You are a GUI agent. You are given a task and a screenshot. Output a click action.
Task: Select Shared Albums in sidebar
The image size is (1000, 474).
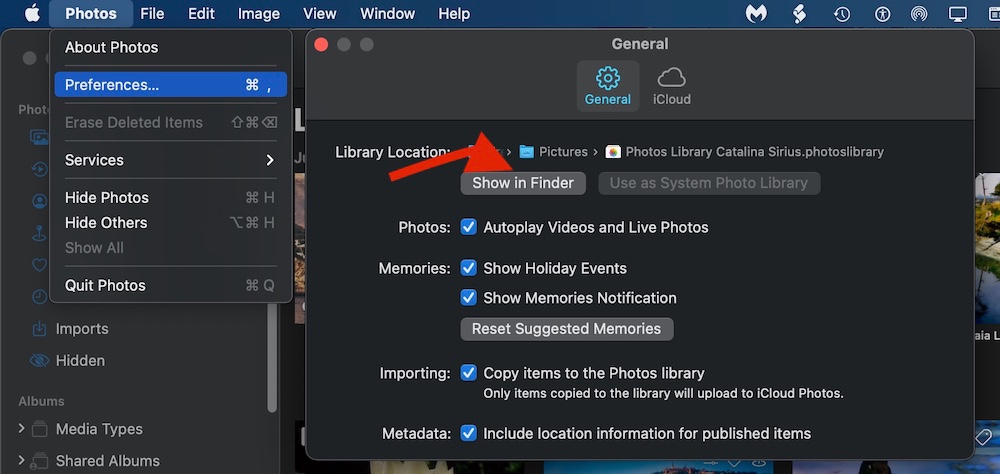[x=108, y=461]
